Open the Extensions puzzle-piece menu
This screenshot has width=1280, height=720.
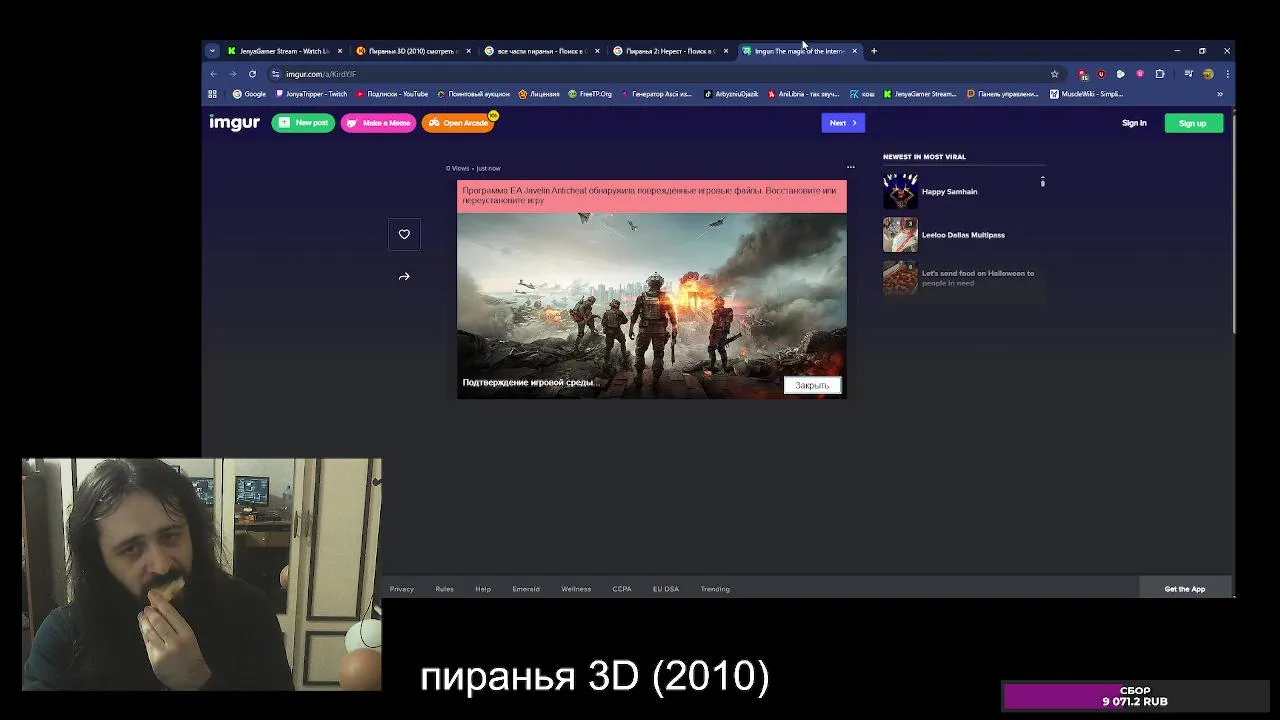[x=1160, y=74]
